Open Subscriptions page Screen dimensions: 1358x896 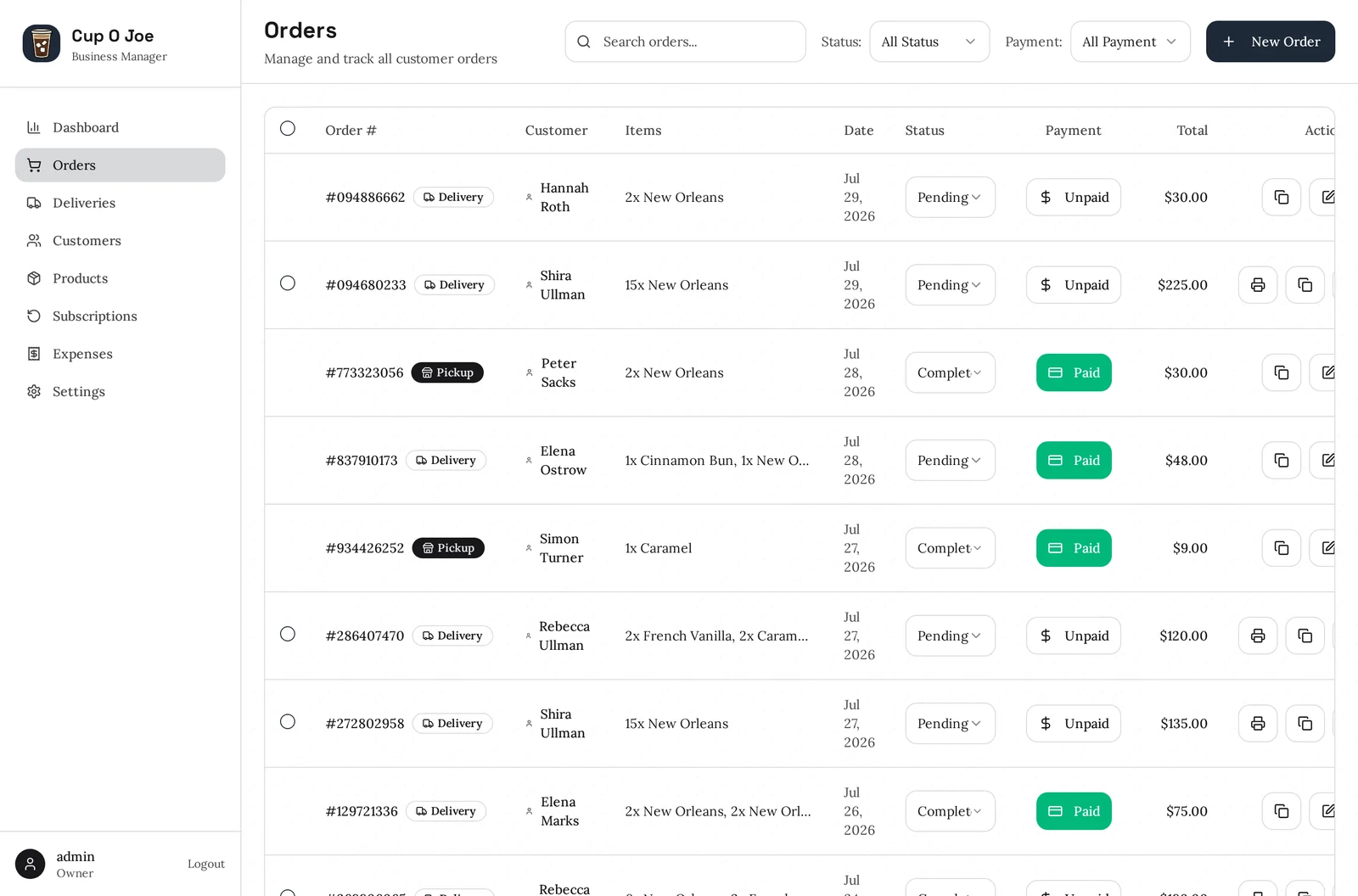[120, 316]
